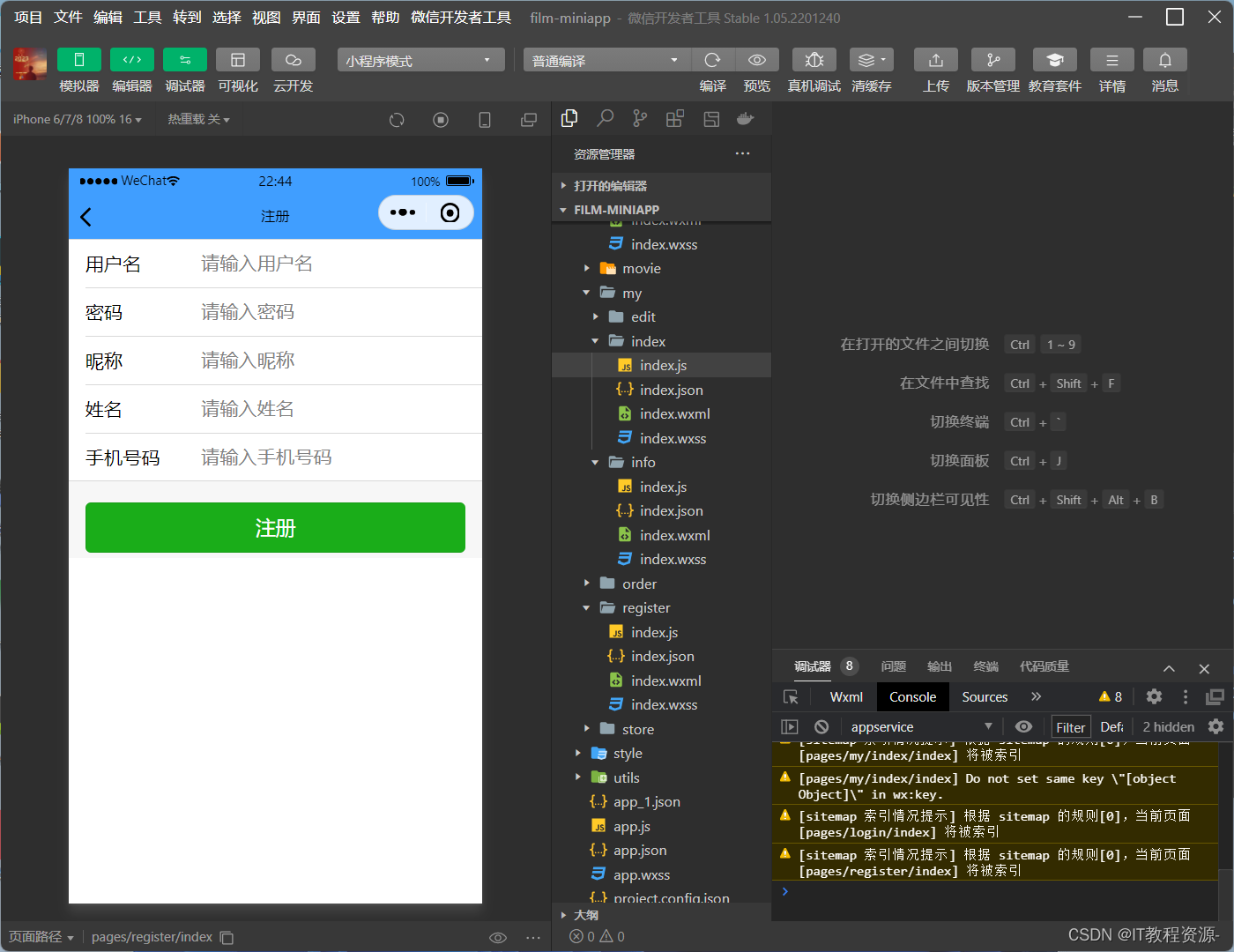
Task: Open the search magnifier in sidebar
Action: 605,118
